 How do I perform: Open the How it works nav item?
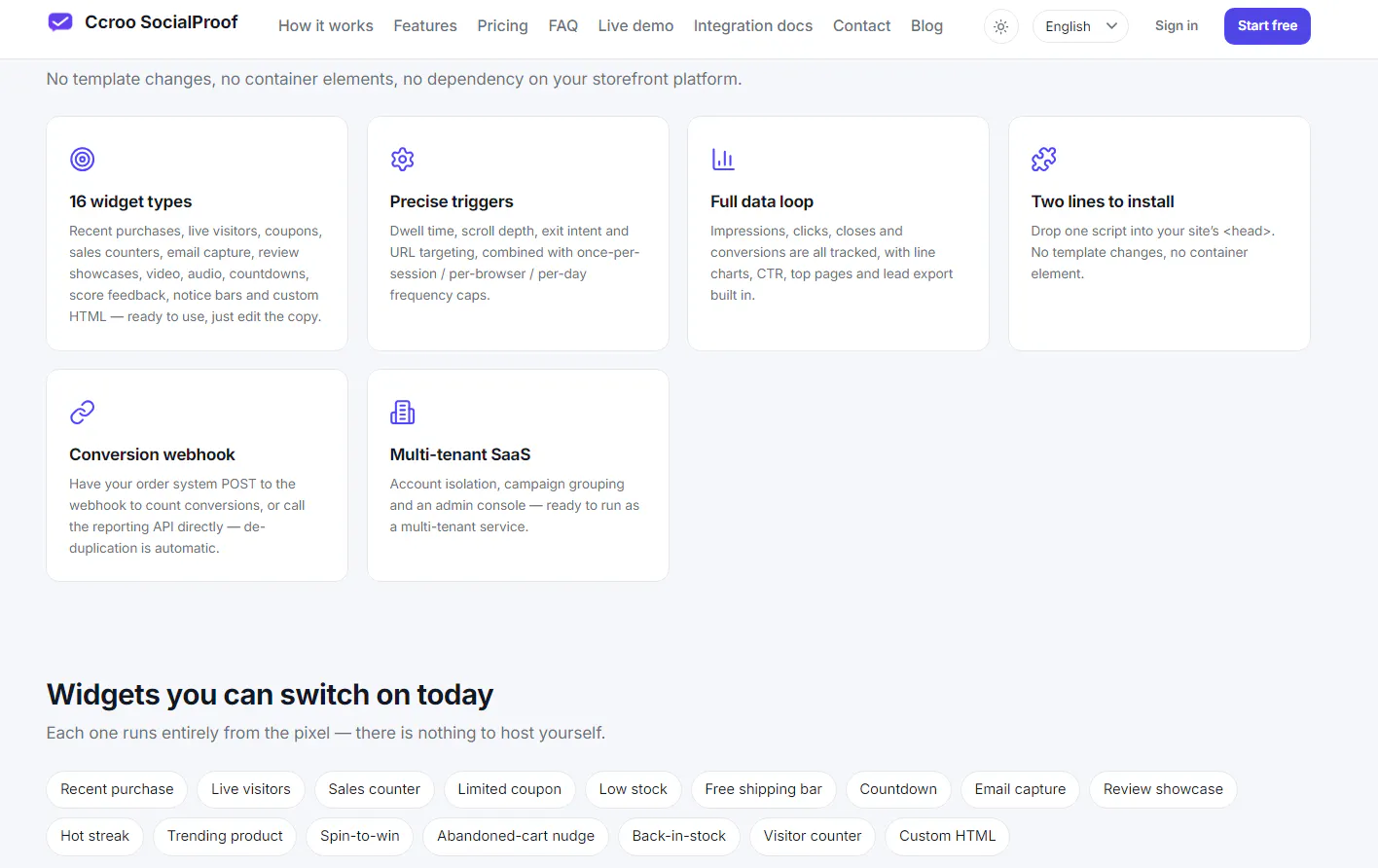326,26
